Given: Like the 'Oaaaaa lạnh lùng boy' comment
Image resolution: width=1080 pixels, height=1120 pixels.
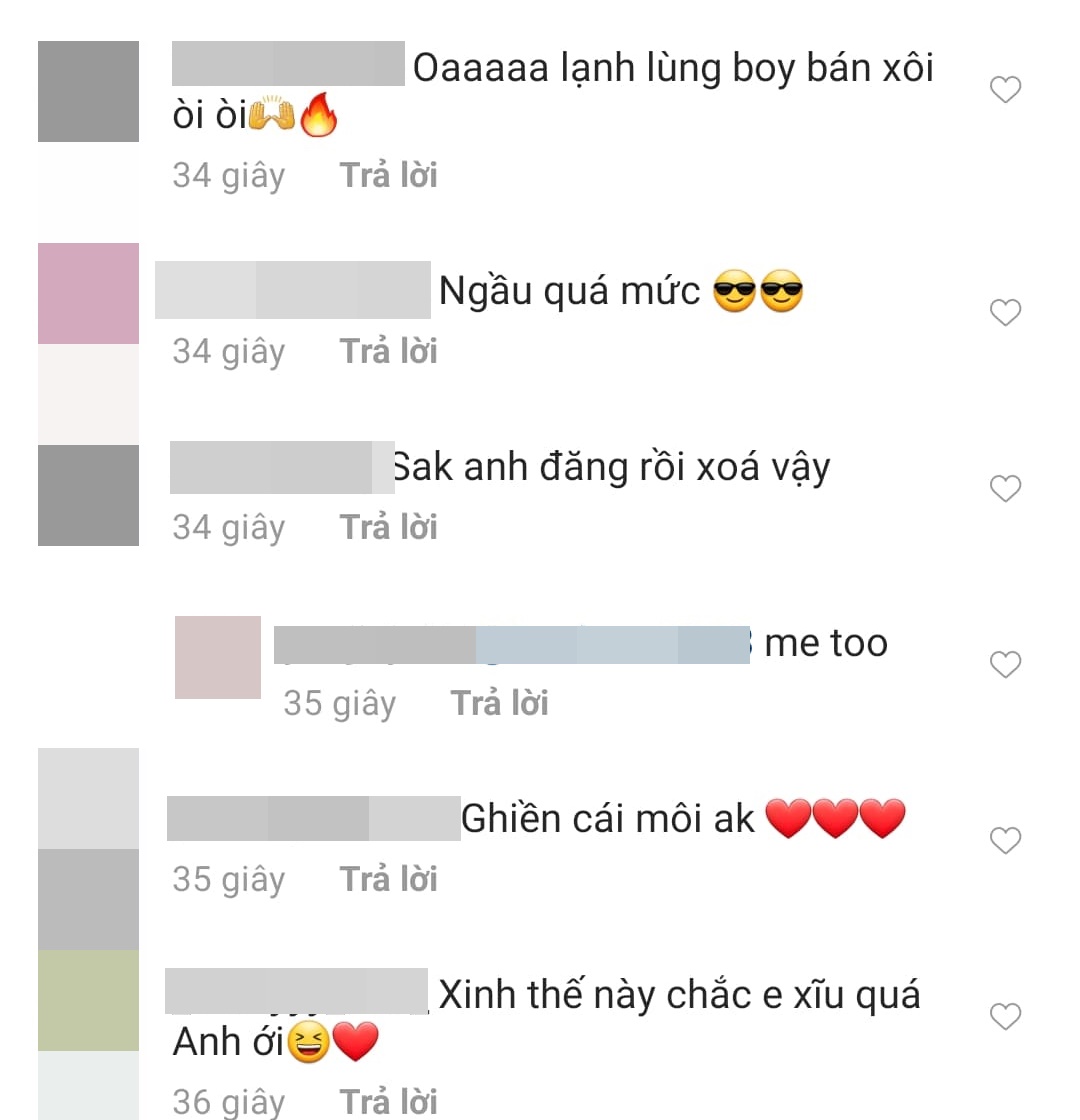Looking at the screenshot, I should click(1005, 89).
